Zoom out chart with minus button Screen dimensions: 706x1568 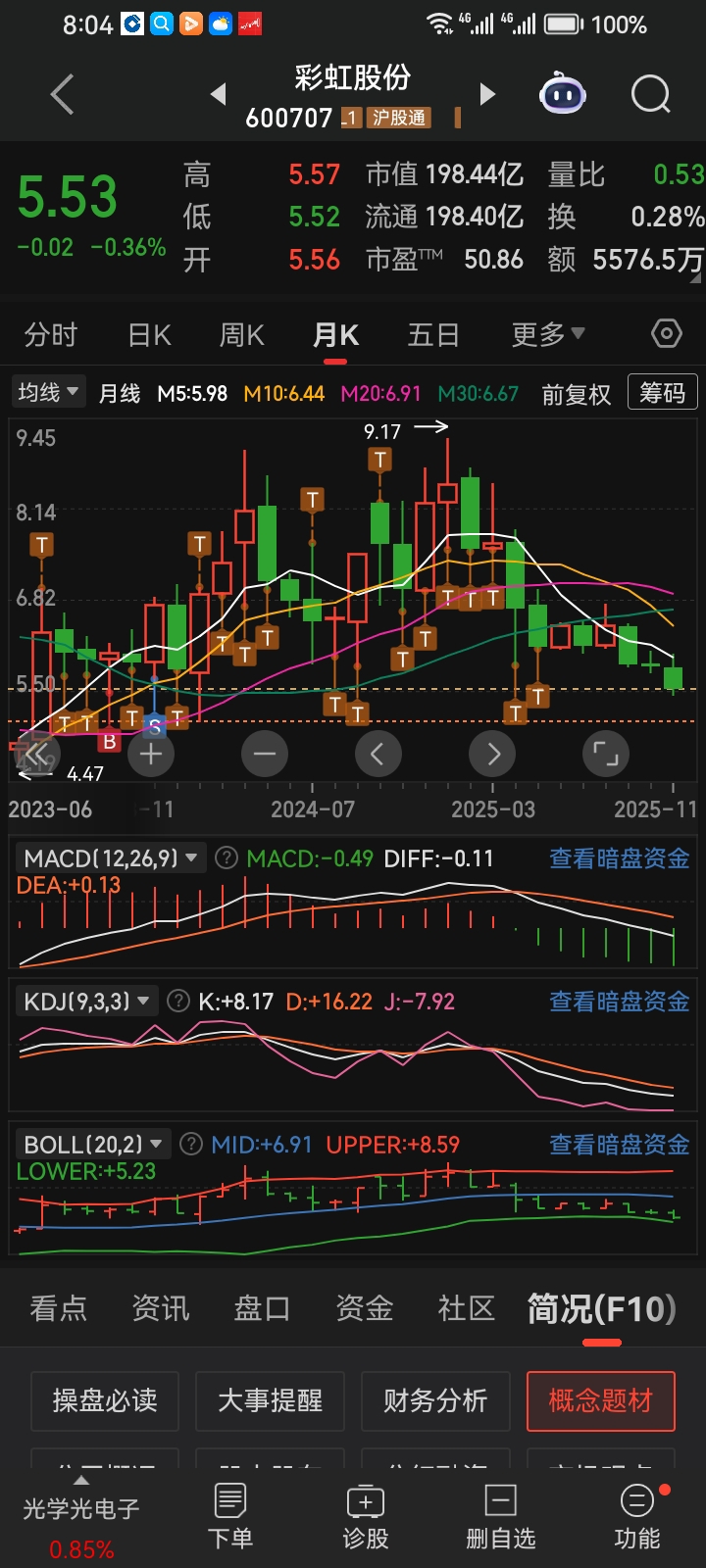pyautogui.click(x=265, y=754)
